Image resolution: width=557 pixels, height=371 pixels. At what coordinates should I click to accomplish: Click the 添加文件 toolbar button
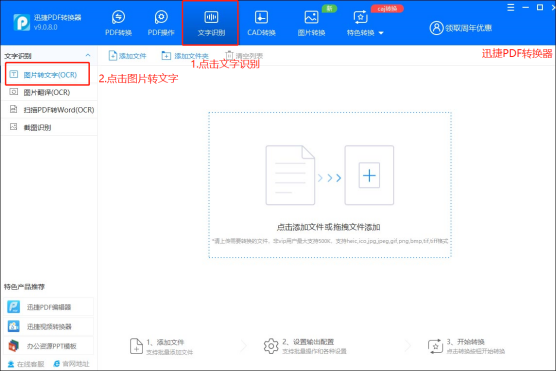[127, 56]
